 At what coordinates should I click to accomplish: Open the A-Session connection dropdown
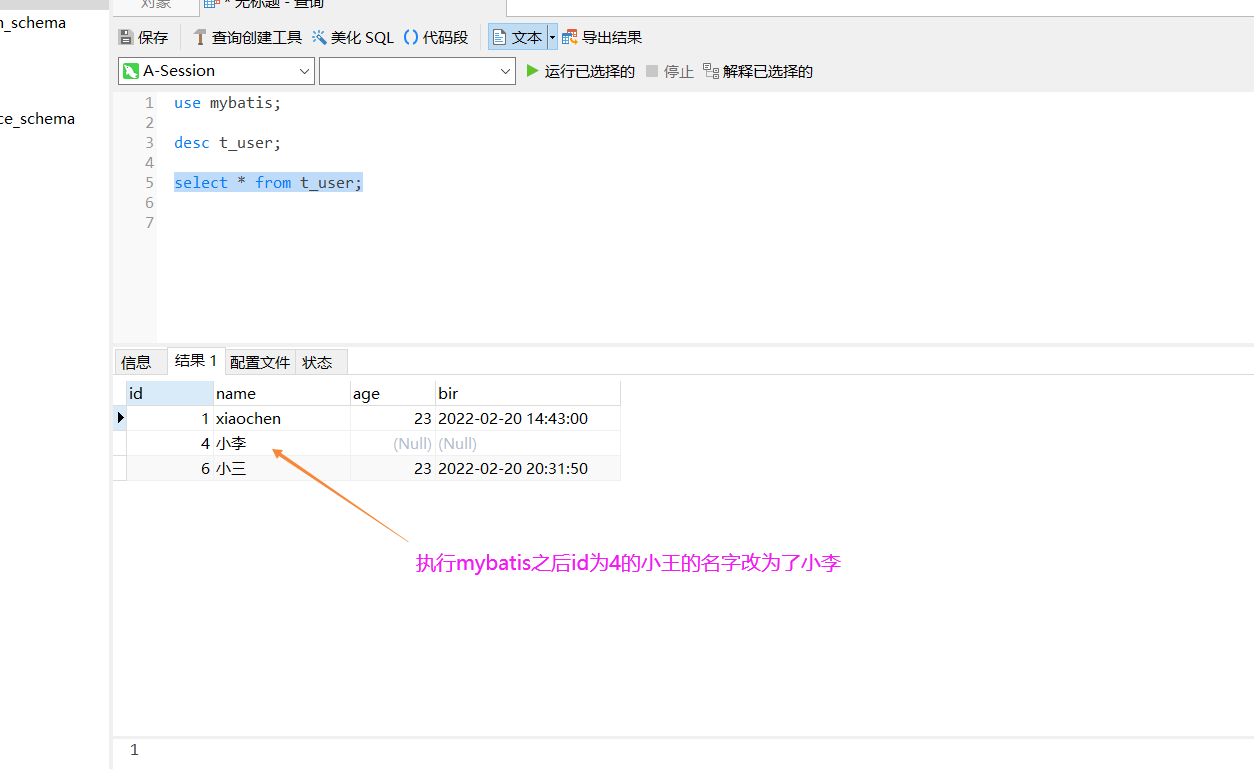216,71
